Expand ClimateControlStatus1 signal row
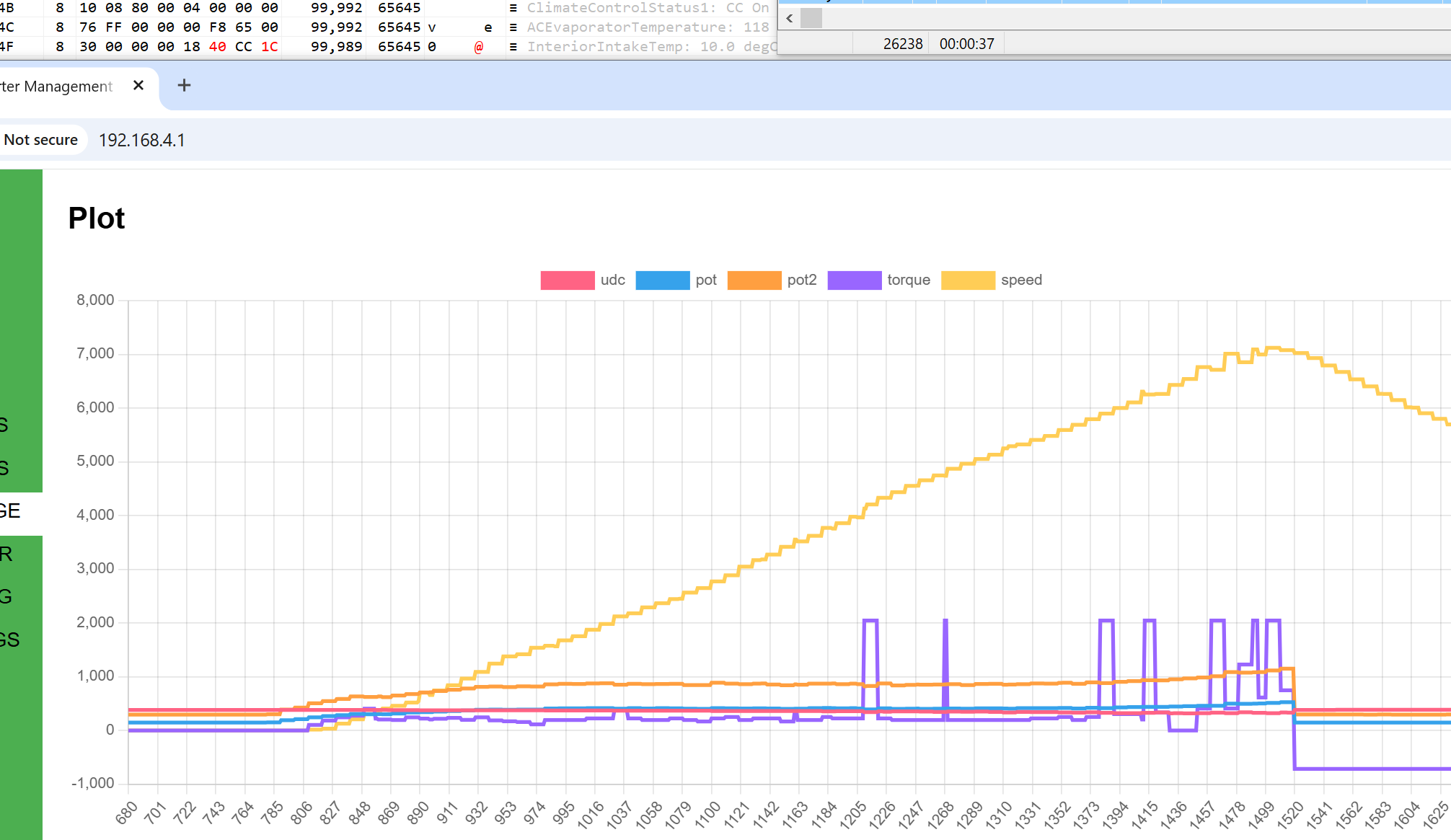Screen dimensions: 1451x840 click(513, 8)
